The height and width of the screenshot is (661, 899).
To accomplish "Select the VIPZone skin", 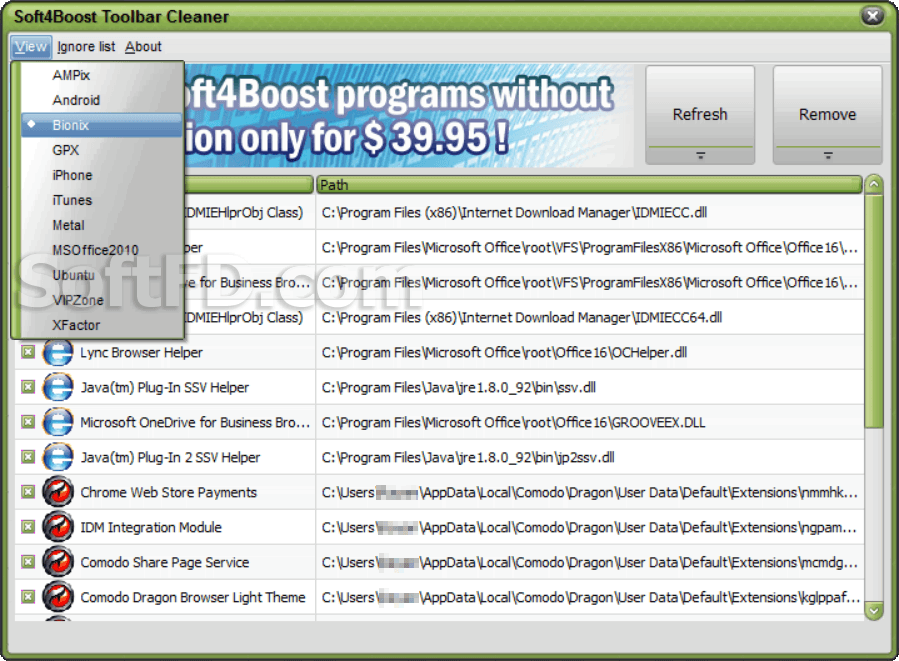I will point(102,300).
